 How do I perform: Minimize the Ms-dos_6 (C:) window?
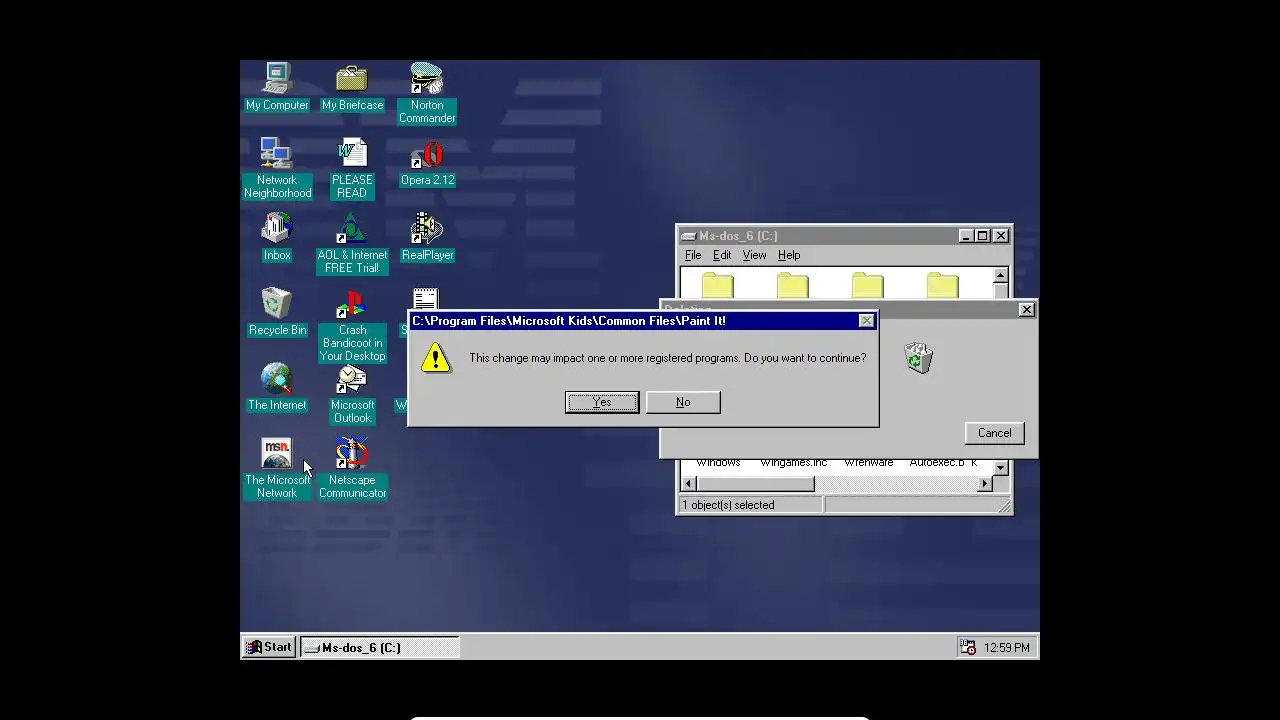click(x=966, y=236)
